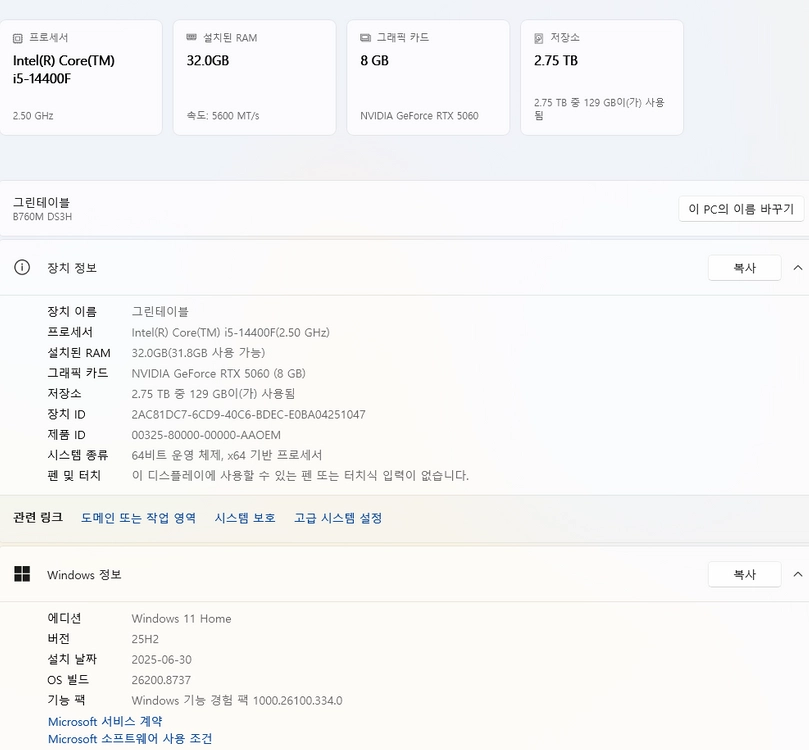Open the 시스템 보호 link

tap(245, 518)
